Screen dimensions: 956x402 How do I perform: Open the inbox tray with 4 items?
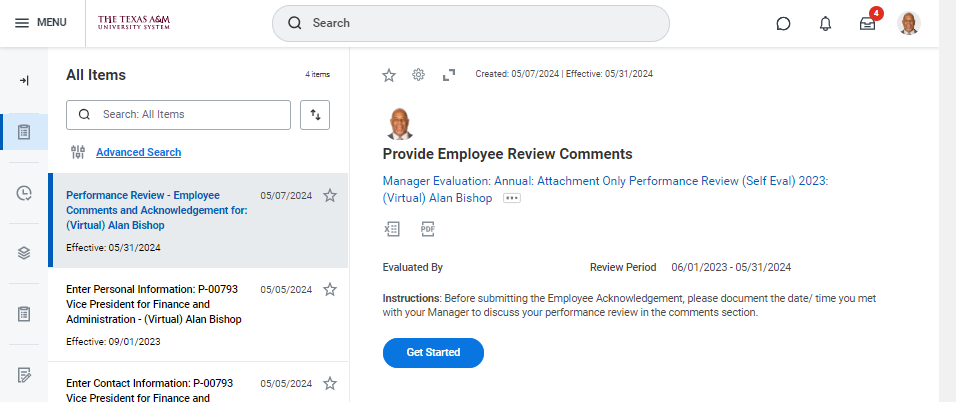click(867, 23)
